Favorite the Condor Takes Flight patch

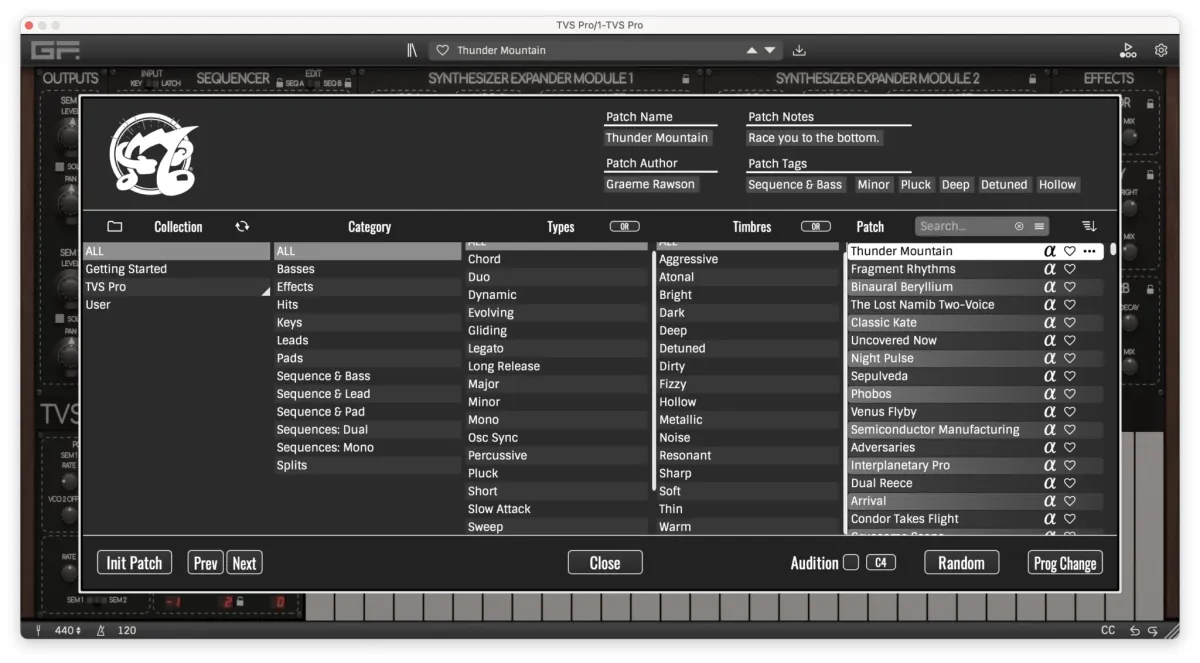click(x=1069, y=519)
